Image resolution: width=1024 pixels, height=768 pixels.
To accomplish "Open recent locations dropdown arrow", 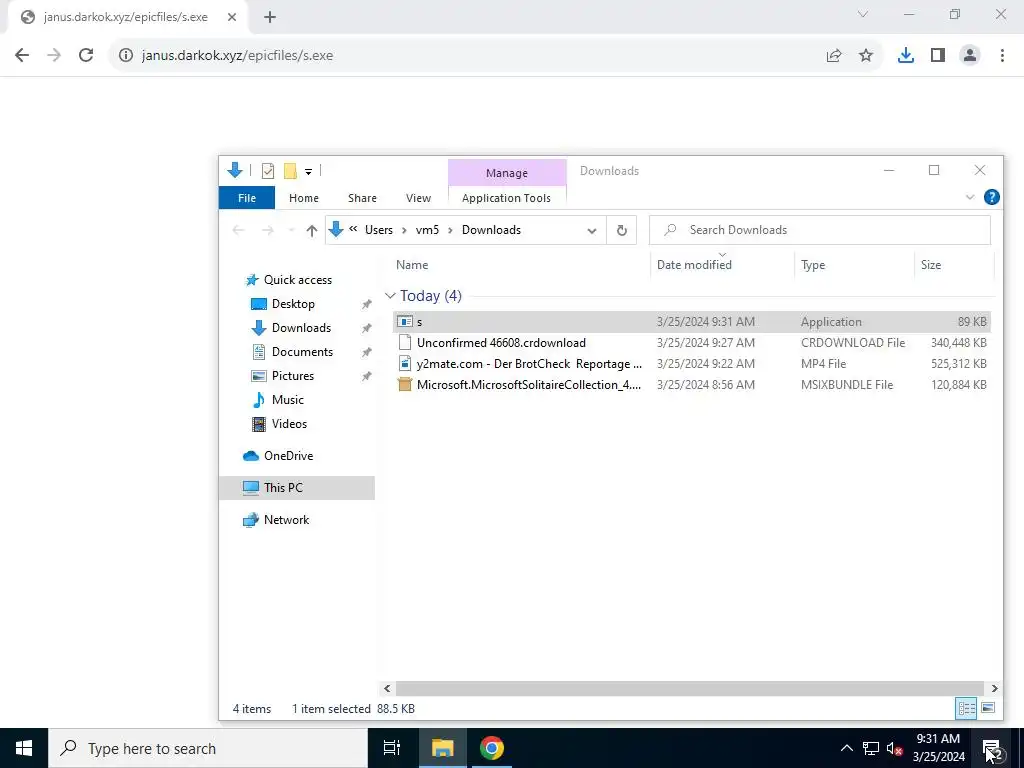I will point(291,231).
